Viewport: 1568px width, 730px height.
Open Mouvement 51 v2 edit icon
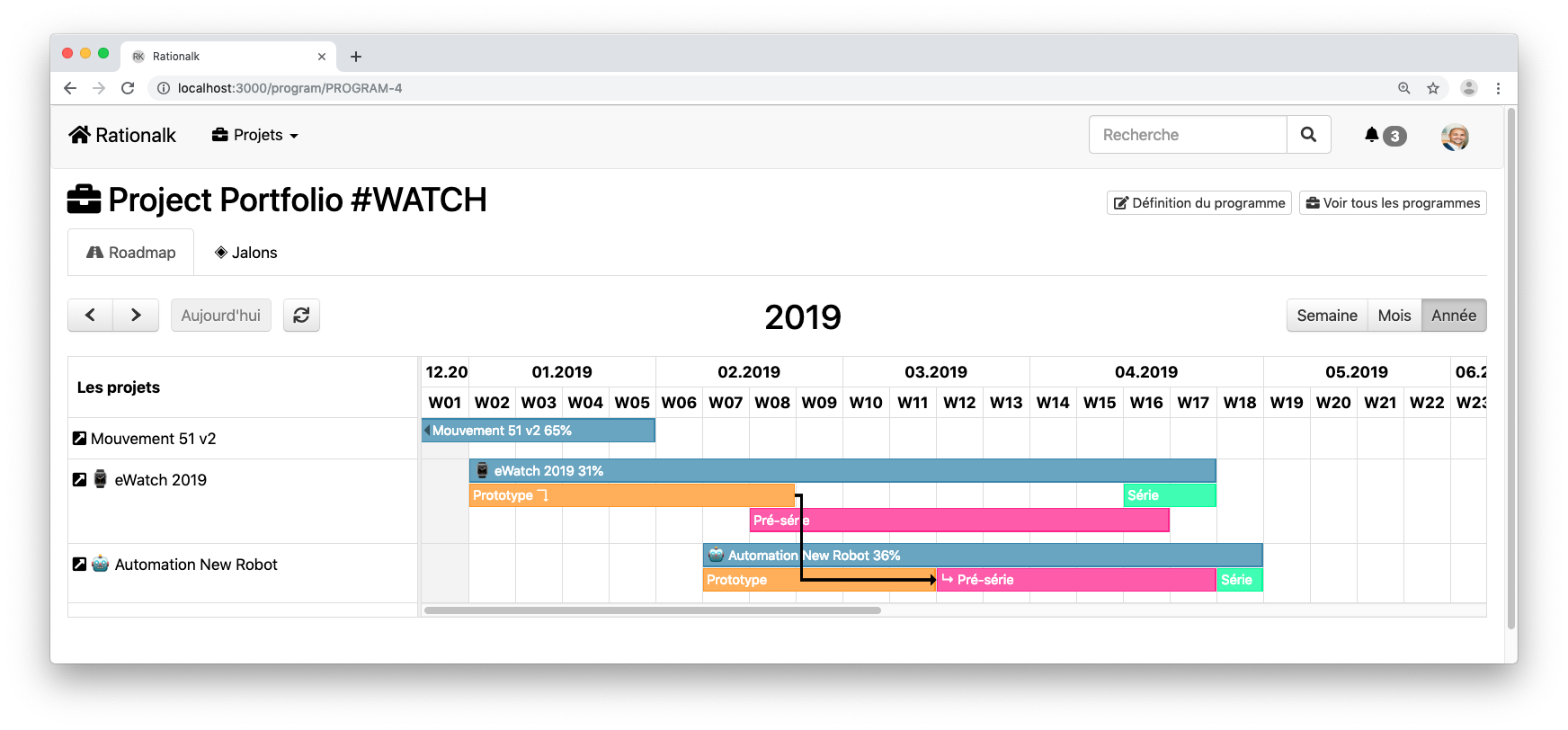click(x=79, y=438)
